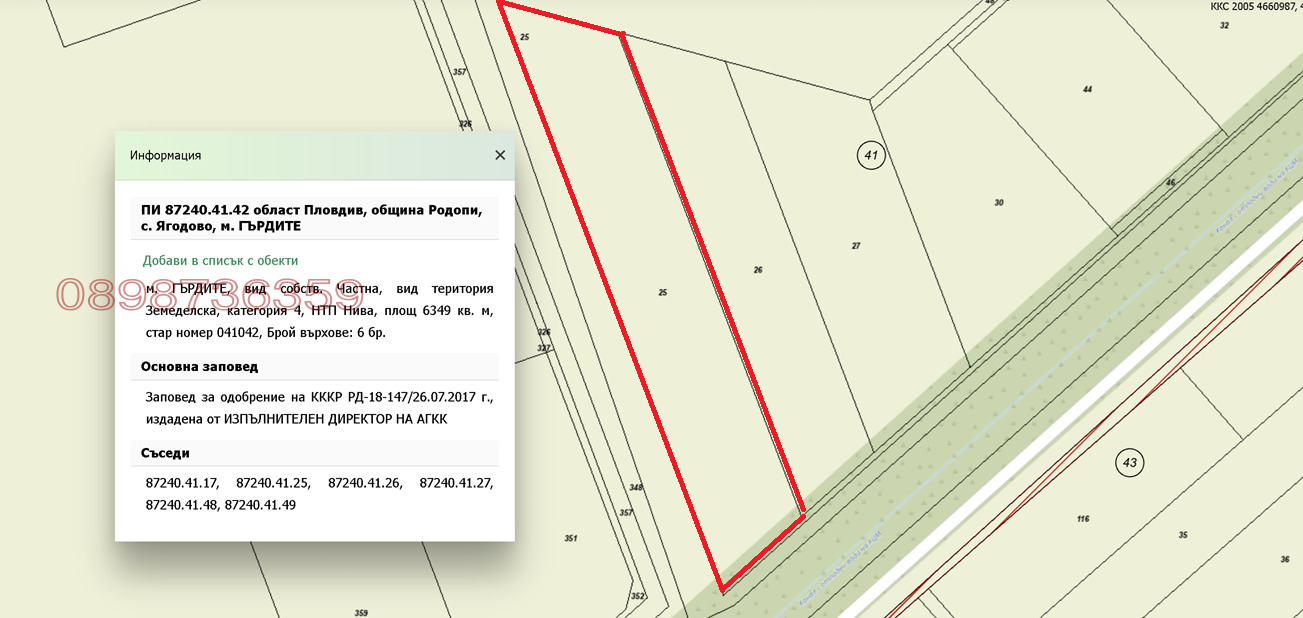Open neighbor parcel 87240.41.25
Image resolution: width=1303 pixels, height=618 pixels.
(x=273, y=483)
